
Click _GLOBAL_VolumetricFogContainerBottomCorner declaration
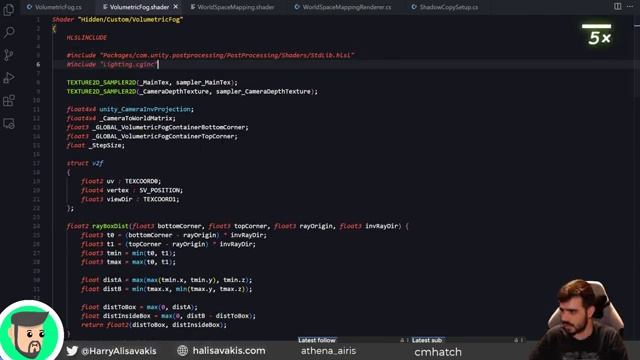pos(158,127)
